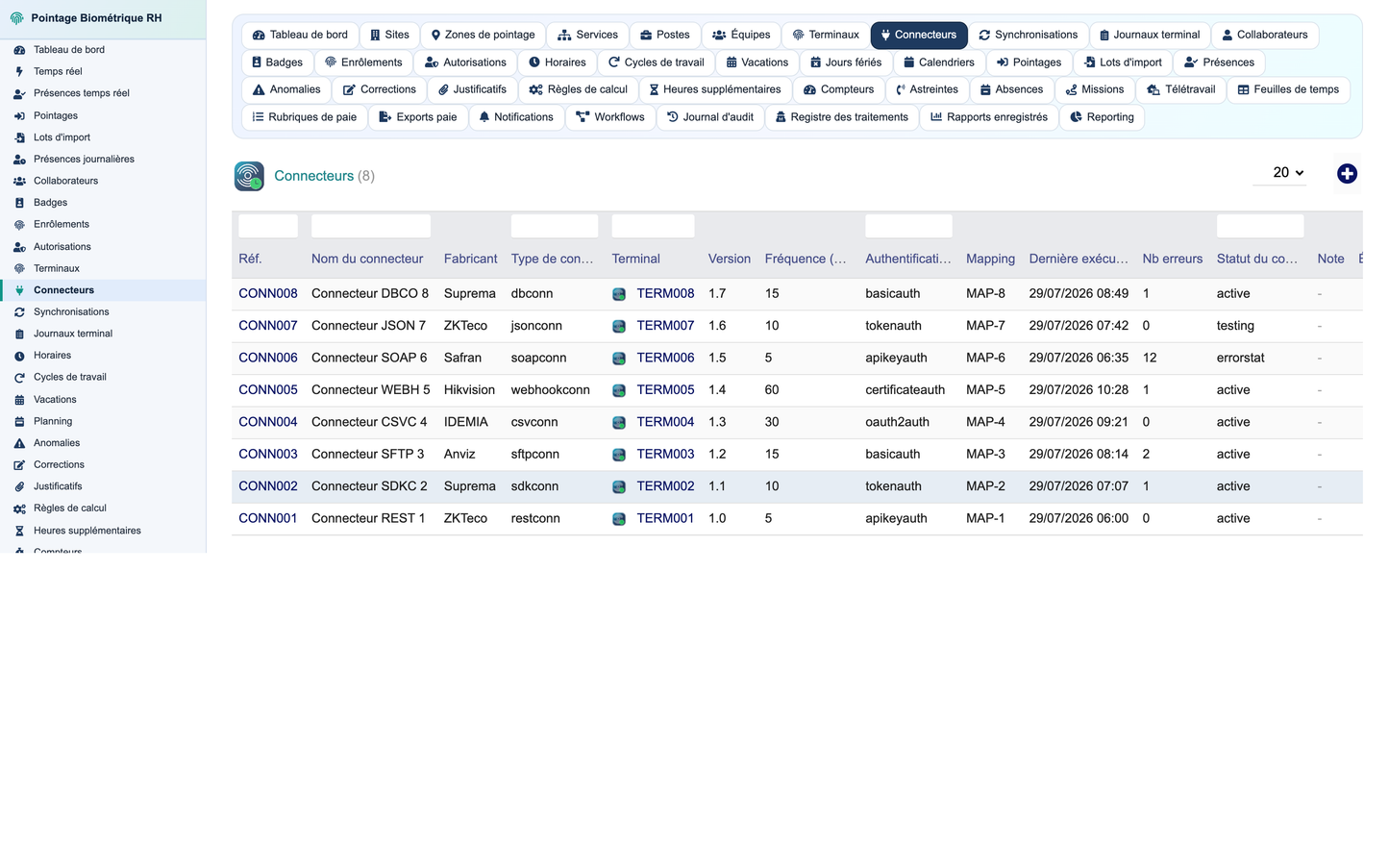Click Vacations calendar icon in sidebar
The width and height of the screenshot is (1389, 868).
19,400
